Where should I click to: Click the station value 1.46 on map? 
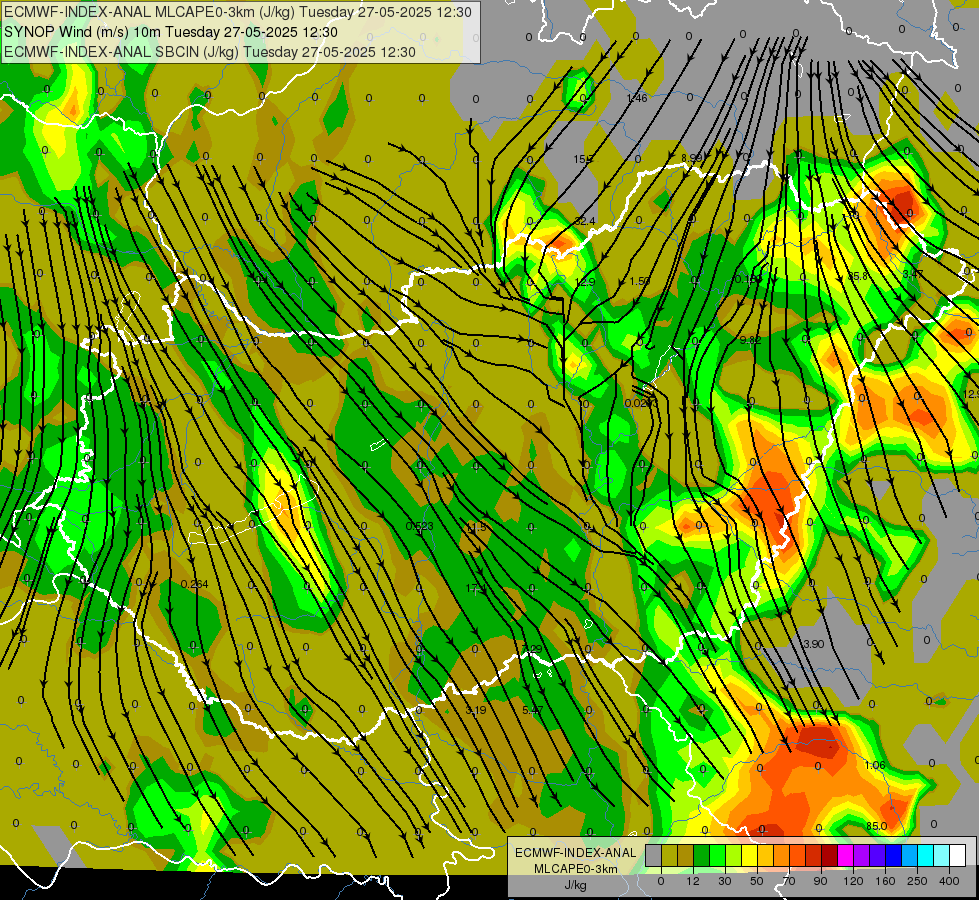point(637,98)
